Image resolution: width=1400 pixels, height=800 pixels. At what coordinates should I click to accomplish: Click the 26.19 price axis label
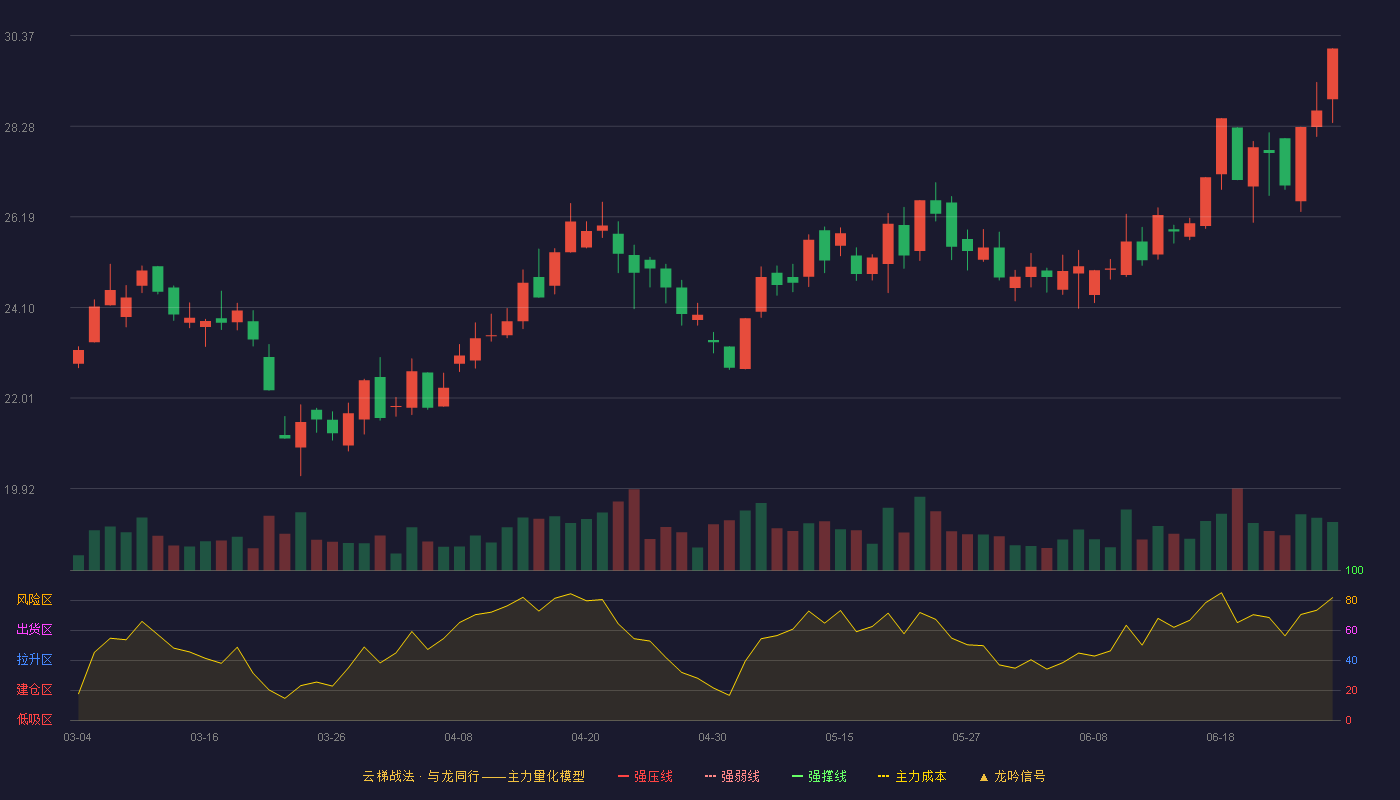(19, 218)
